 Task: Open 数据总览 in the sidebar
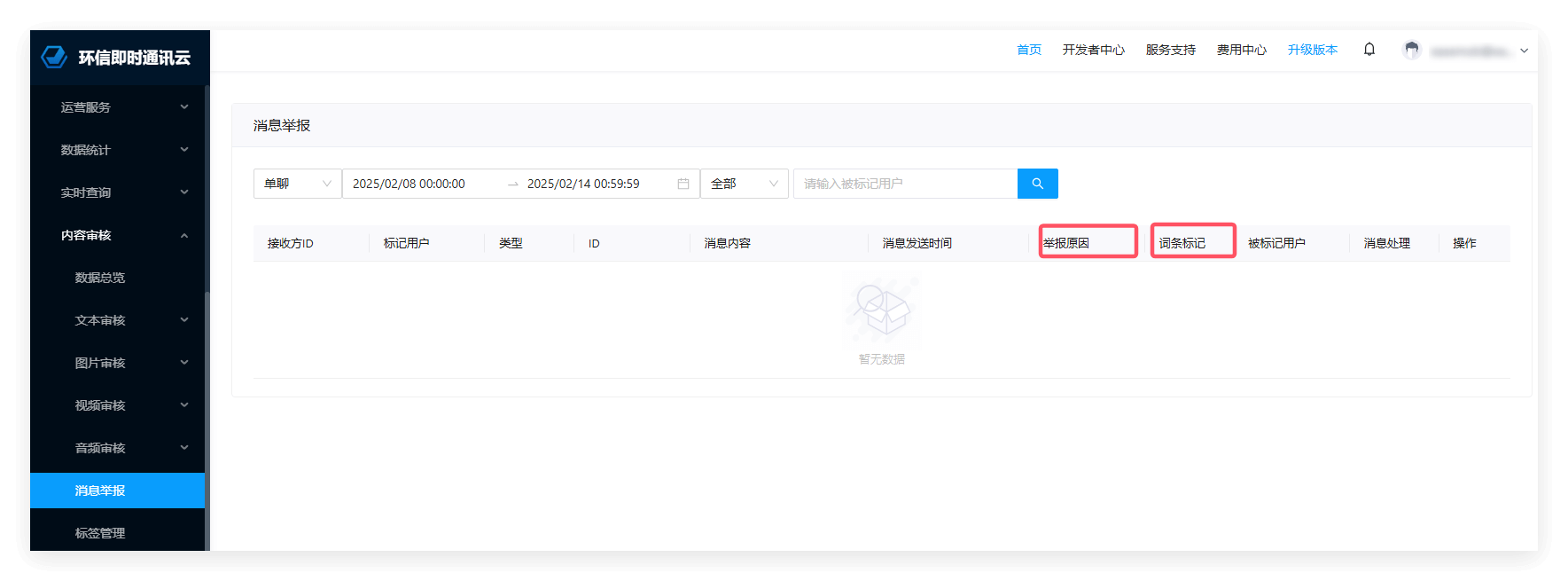[x=100, y=278]
